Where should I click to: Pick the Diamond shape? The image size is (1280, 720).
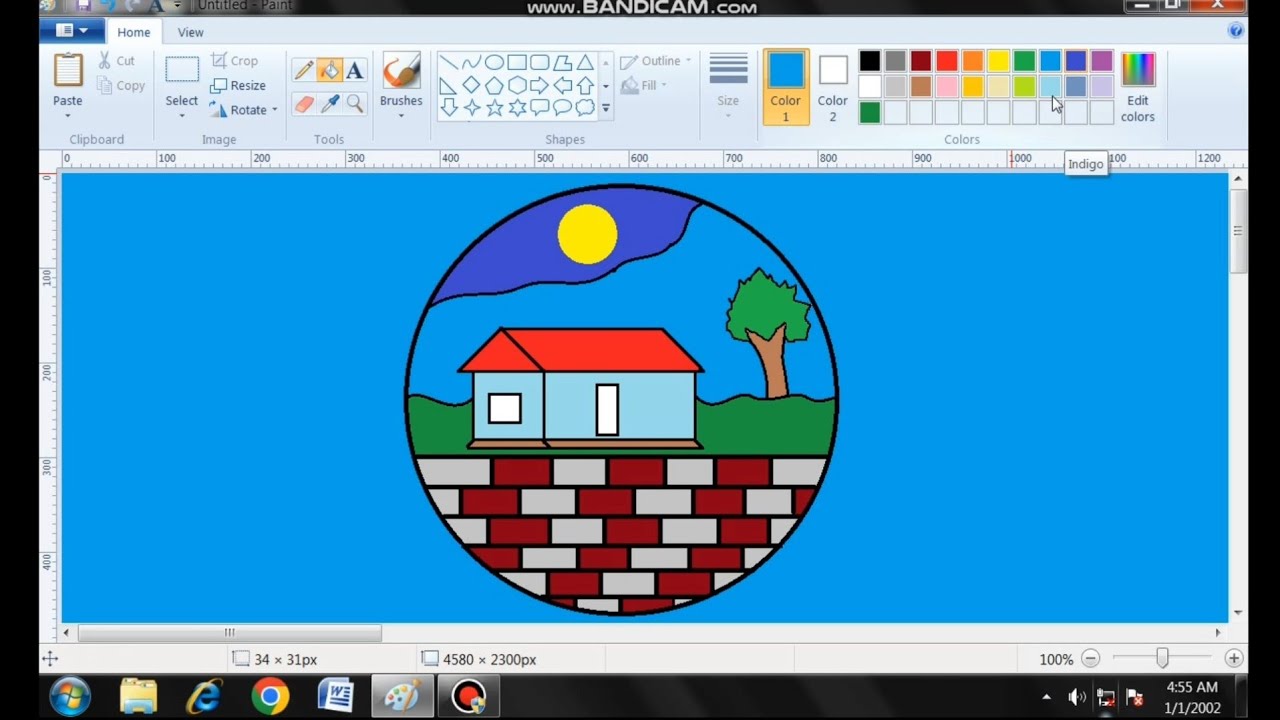click(472, 85)
